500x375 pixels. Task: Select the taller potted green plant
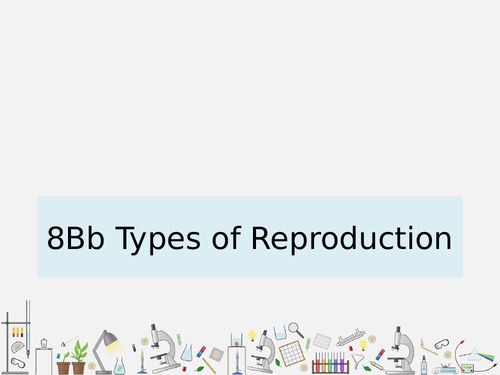(x=79, y=357)
